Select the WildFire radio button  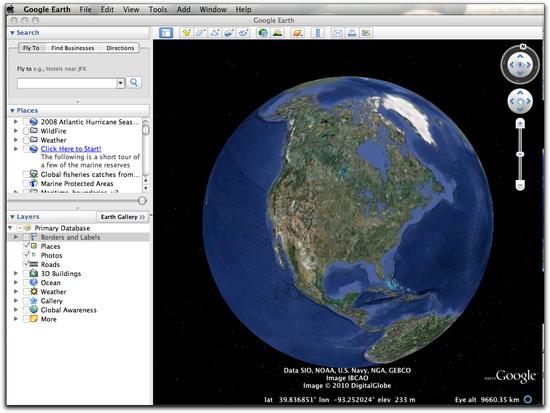26,131
